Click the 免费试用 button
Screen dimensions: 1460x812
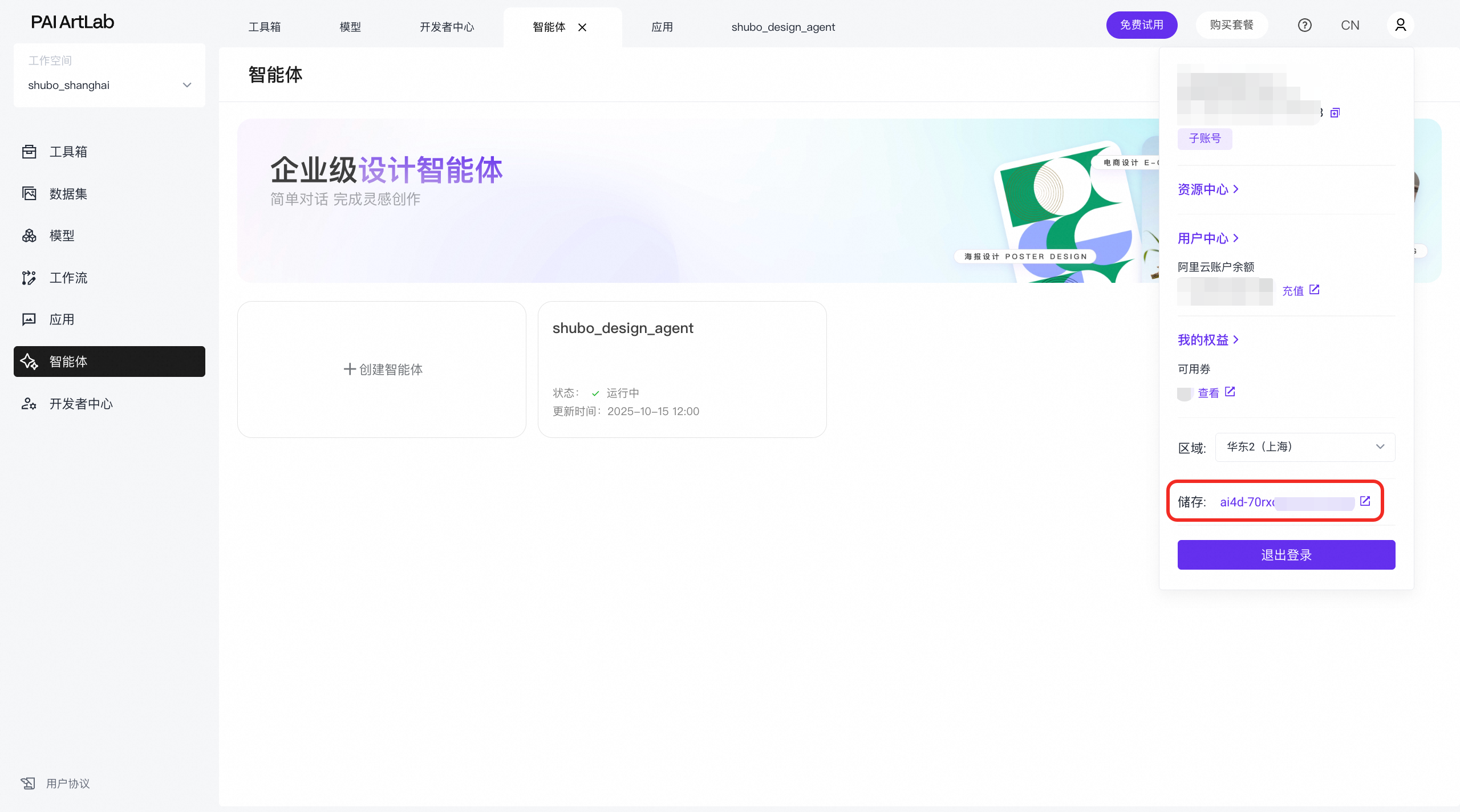click(1141, 25)
